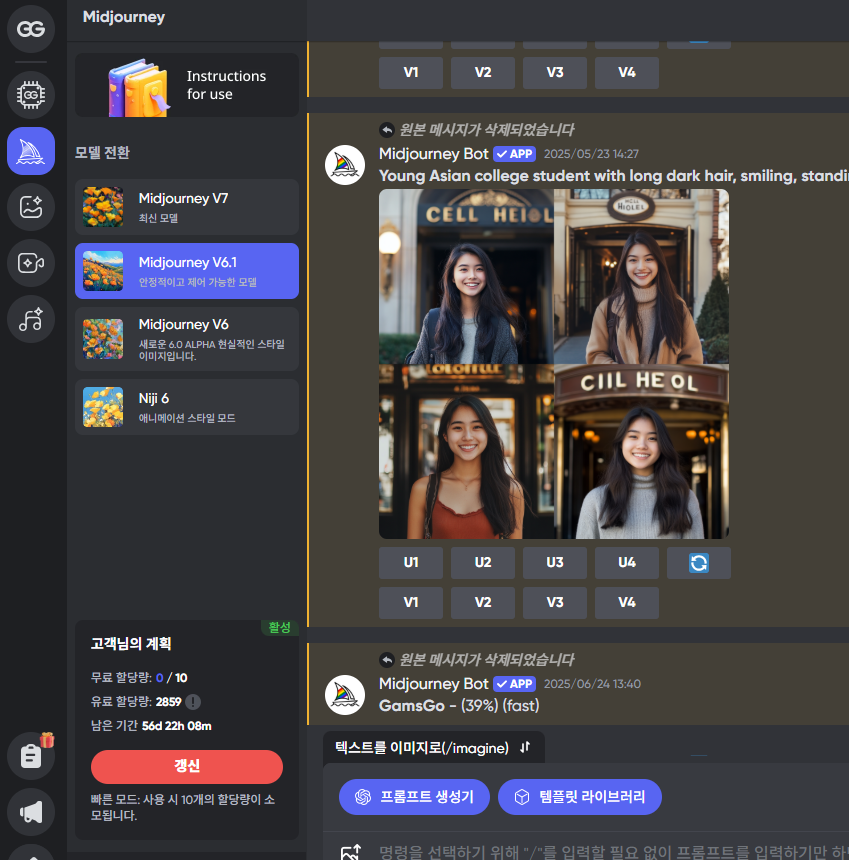Click the 남은 기간 56d 22h 08m text

pyautogui.click(x=151, y=726)
